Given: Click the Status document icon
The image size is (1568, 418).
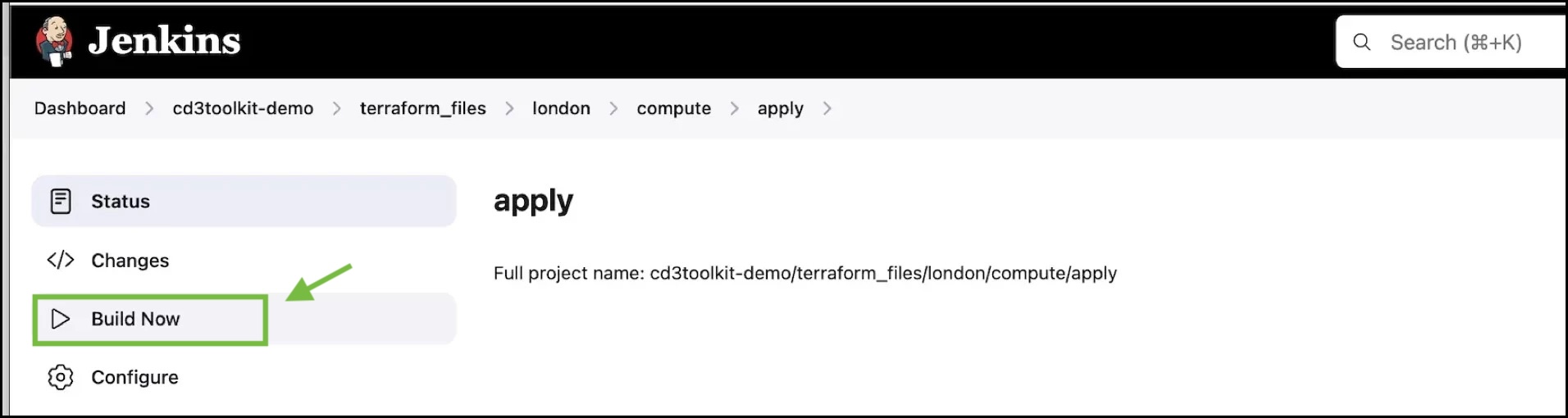Looking at the screenshot, I should click(61, 201).
